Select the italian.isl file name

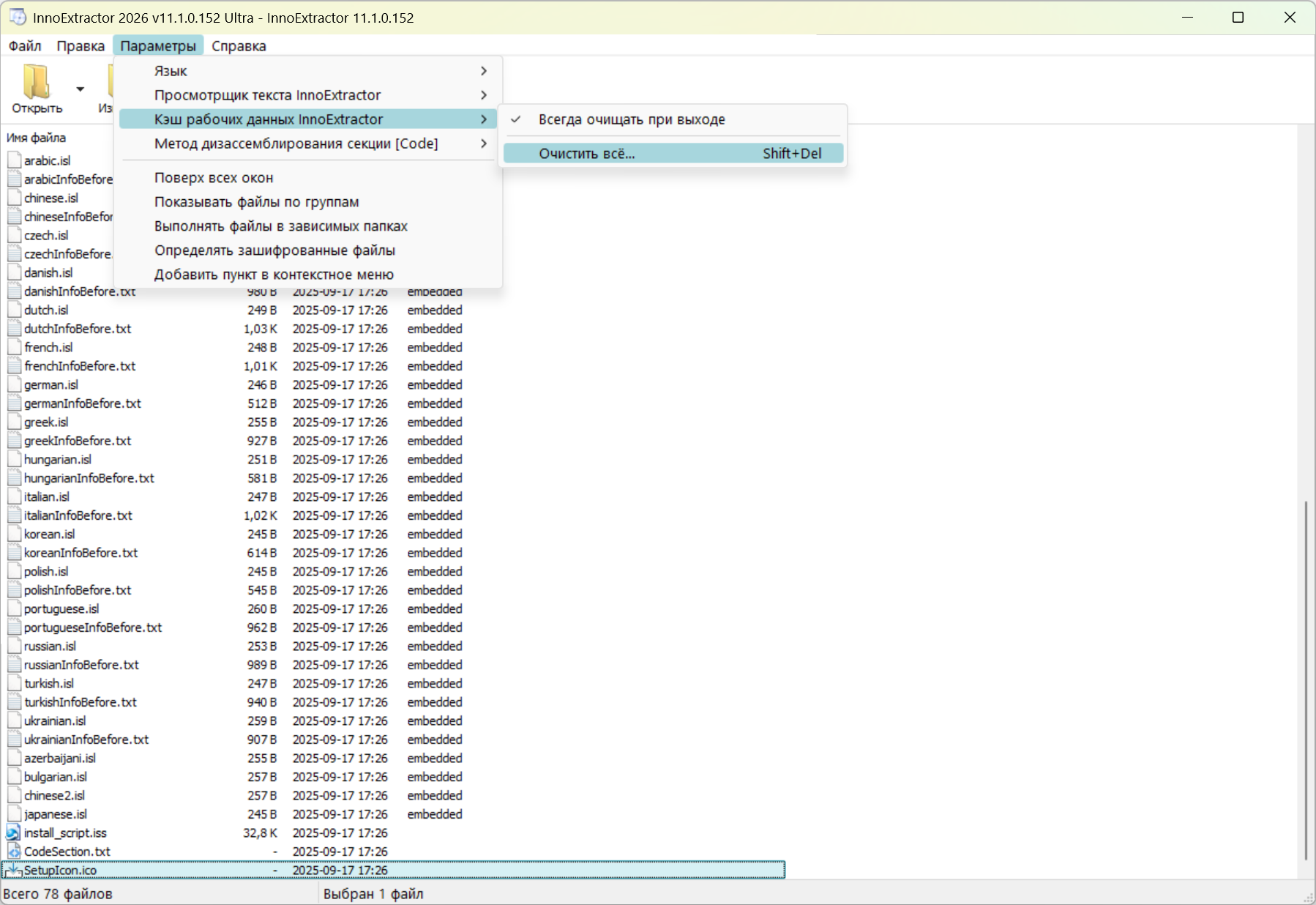(47, 496)
